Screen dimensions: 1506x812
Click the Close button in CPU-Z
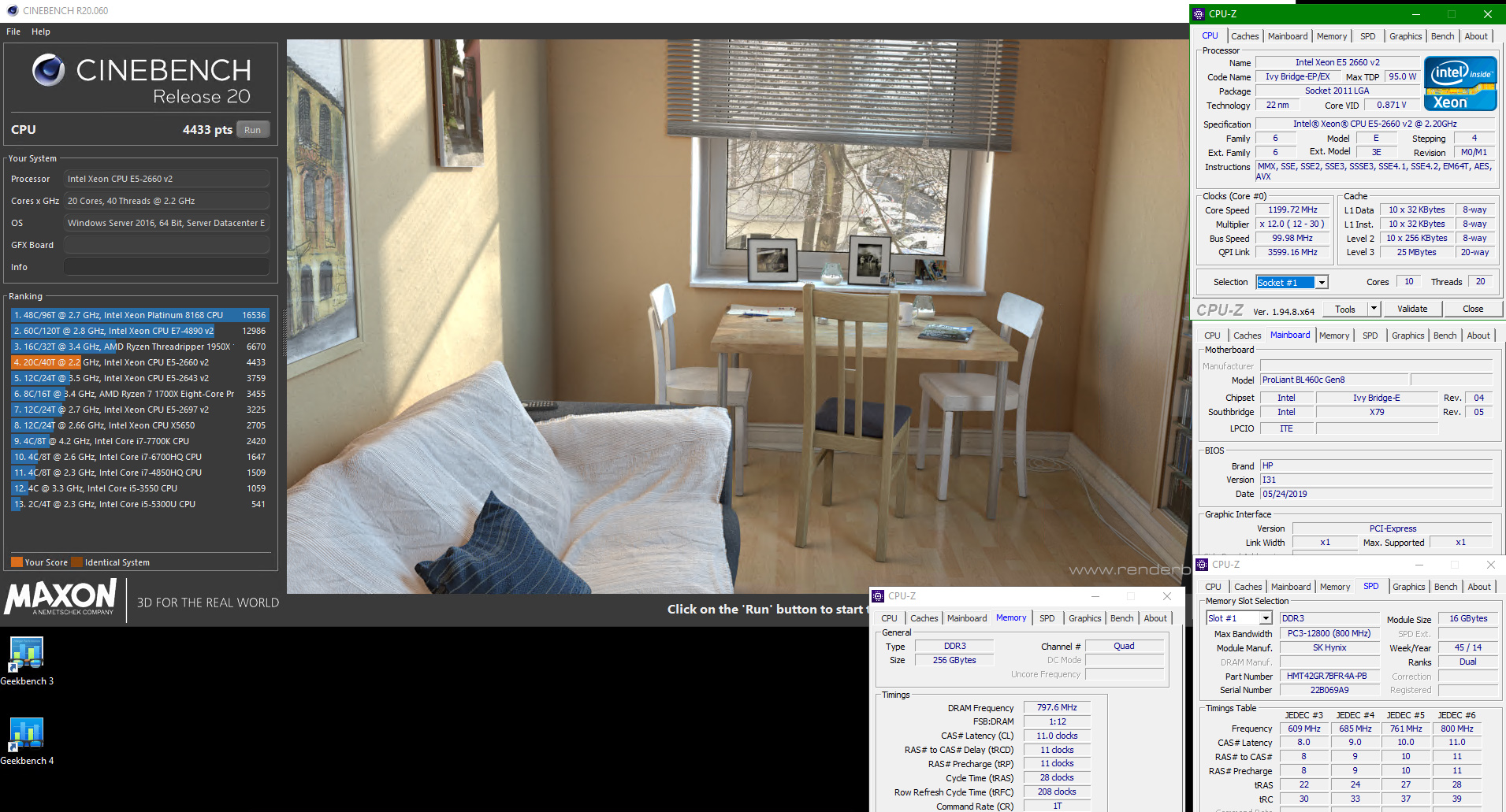1472,309
